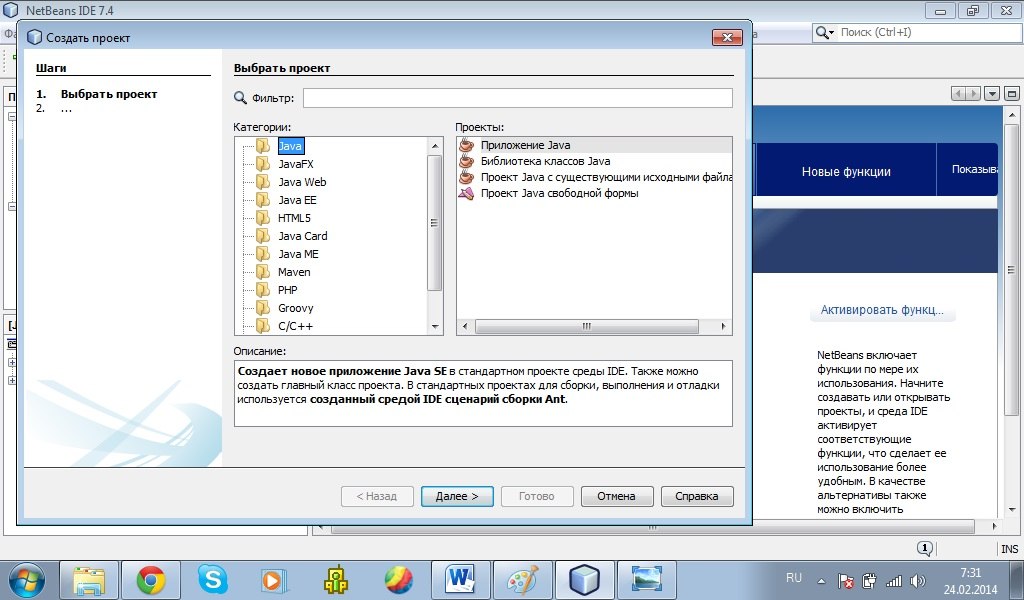Click the start page scroll-down arrow
Screen dimensions: 1024x600
(1012, 509)
